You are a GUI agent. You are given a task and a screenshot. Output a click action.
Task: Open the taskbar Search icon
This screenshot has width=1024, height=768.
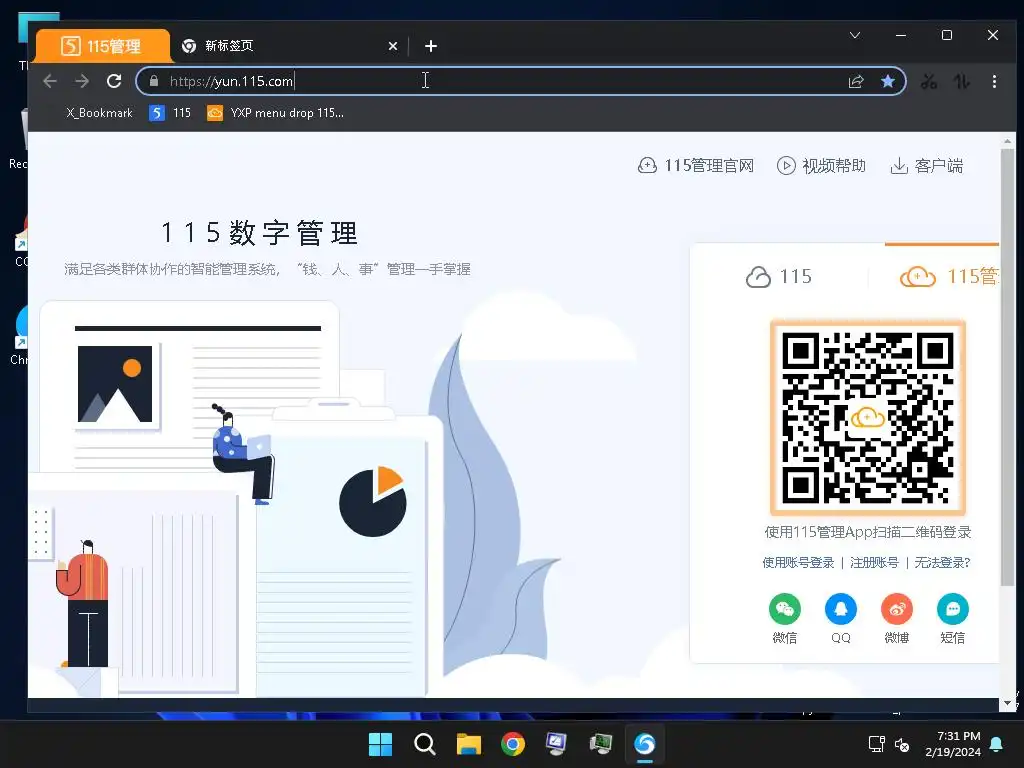point(424,744)
